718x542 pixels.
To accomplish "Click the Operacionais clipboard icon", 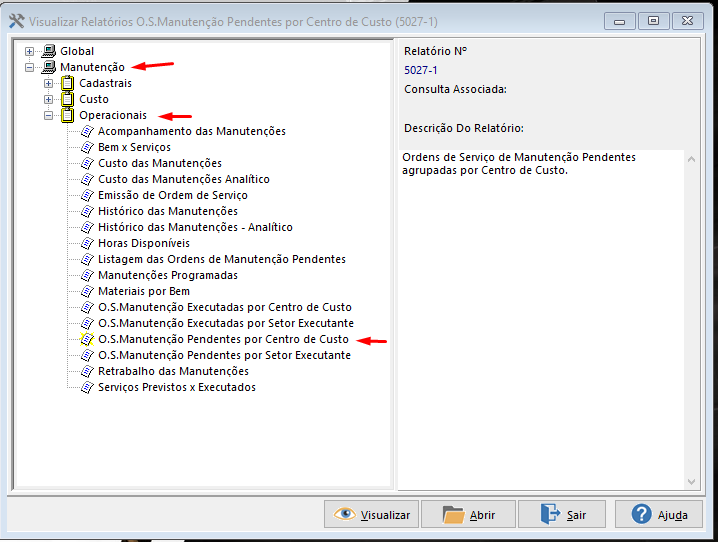I will pyautogui.click(x=67, y=115).
